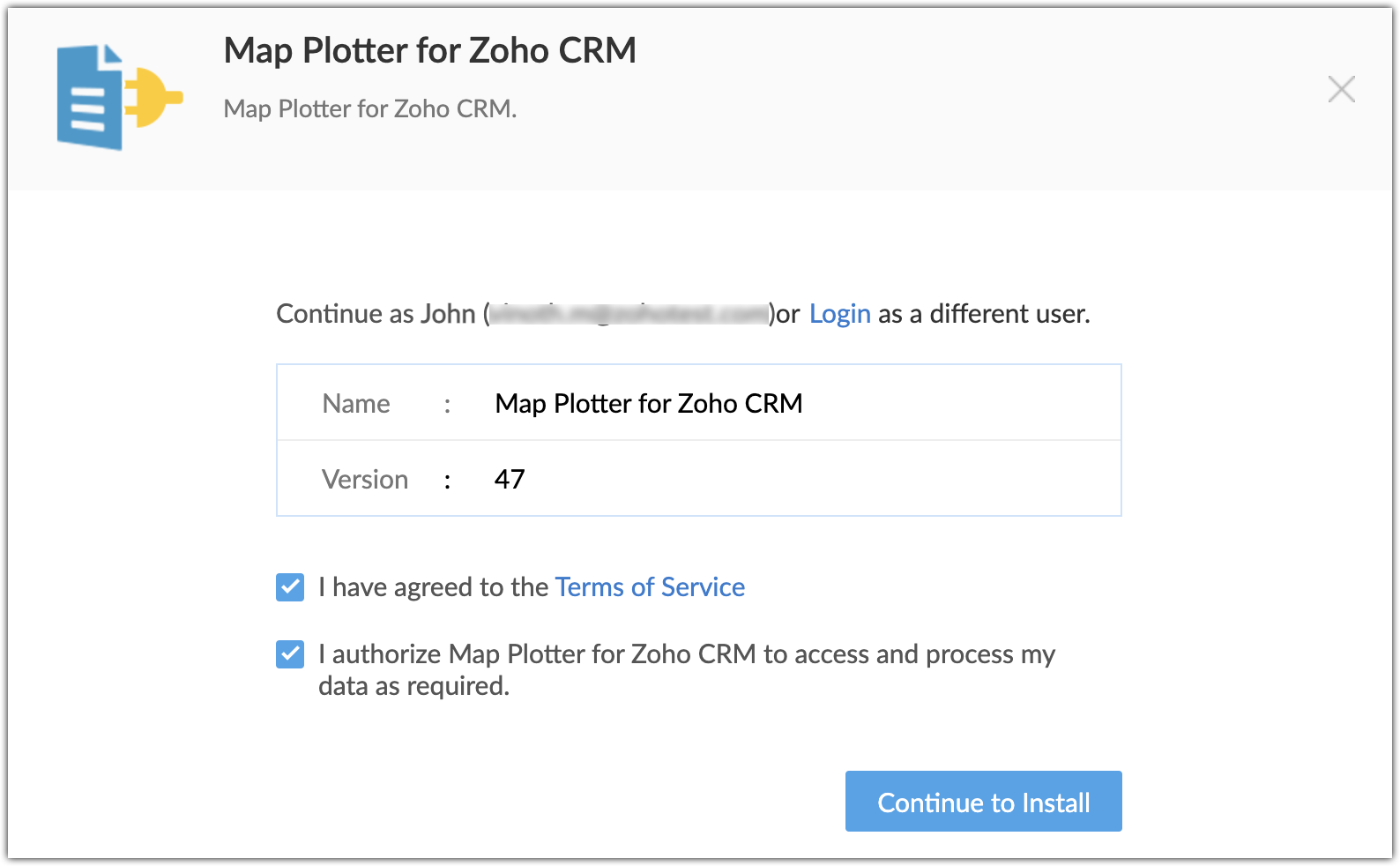Click the blue document part of logo
1400x866 pixels.
90,97
